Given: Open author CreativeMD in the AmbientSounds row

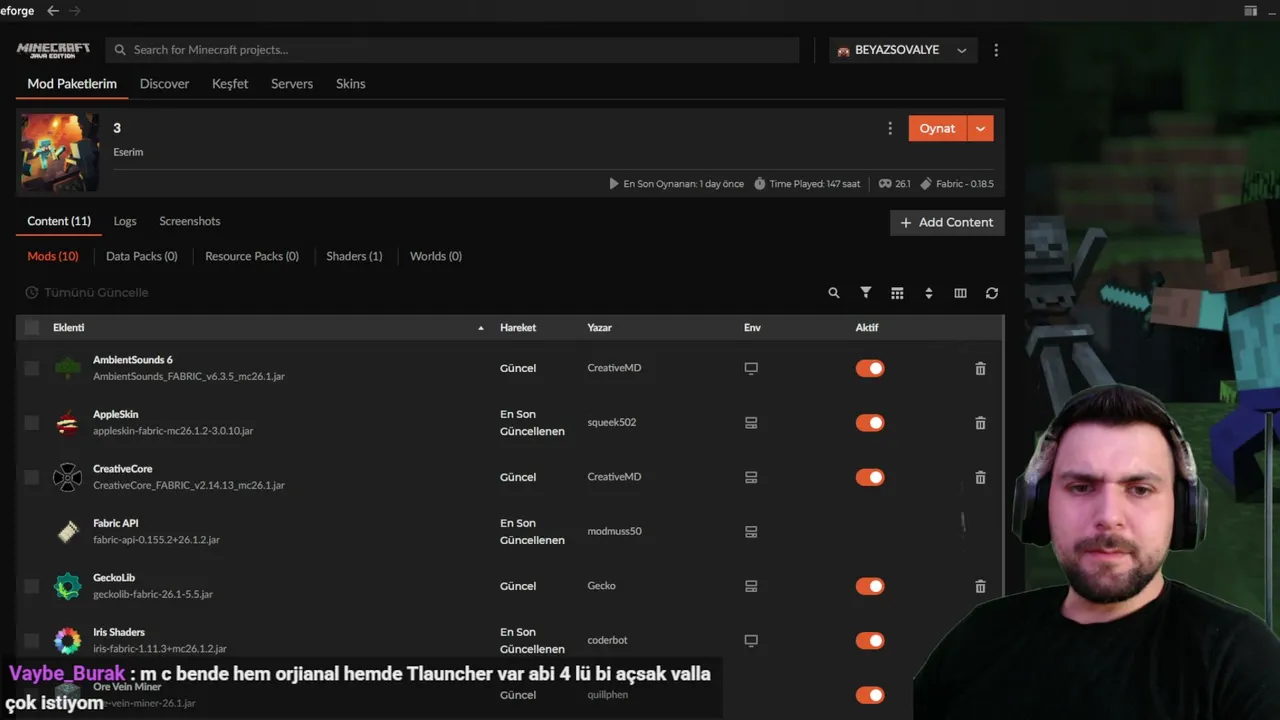Looking at the screenshot, I should pyautogui.click(x=614, y=368).
